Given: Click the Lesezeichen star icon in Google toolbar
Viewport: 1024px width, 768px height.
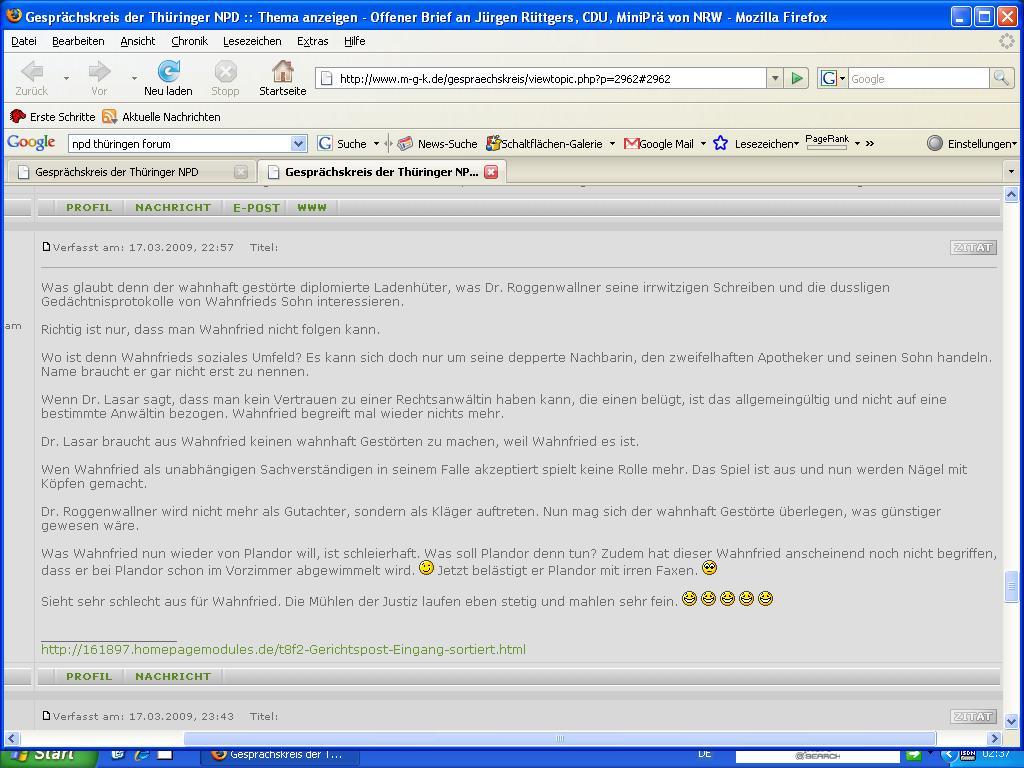Looking at the screenshot, I should [x=720, y=144].
